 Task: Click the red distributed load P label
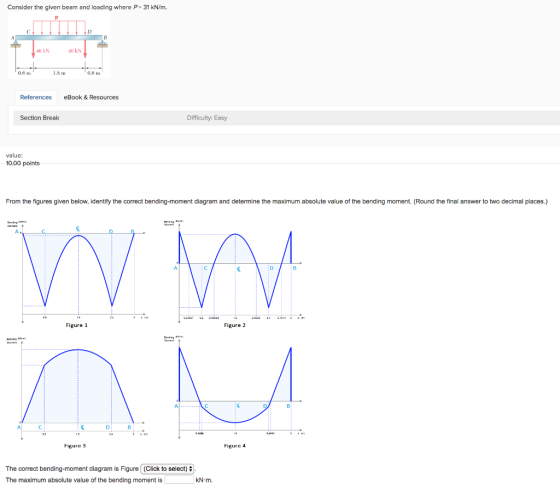click(x=56, y=18)
